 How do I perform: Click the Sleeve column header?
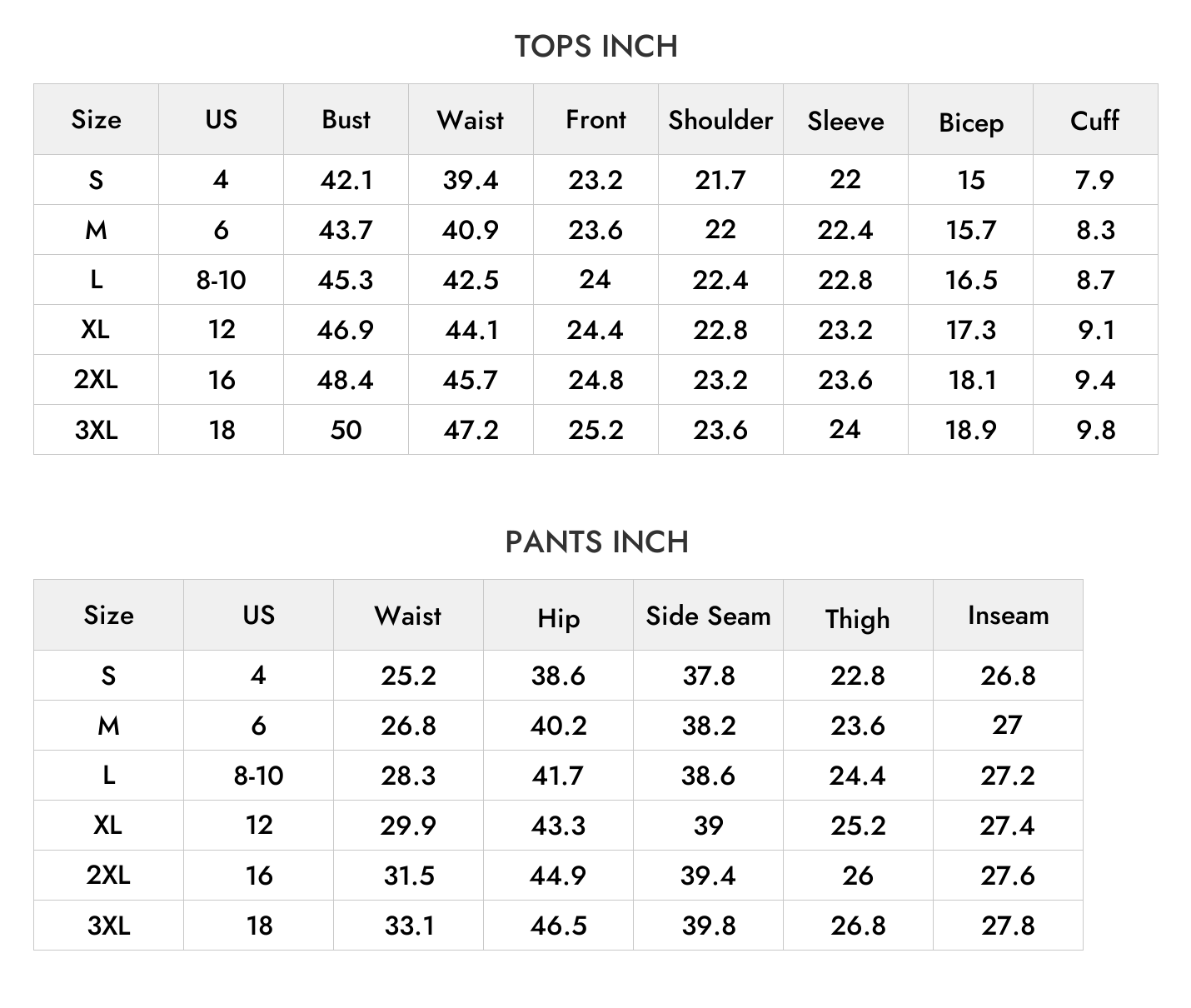[845, 121]
